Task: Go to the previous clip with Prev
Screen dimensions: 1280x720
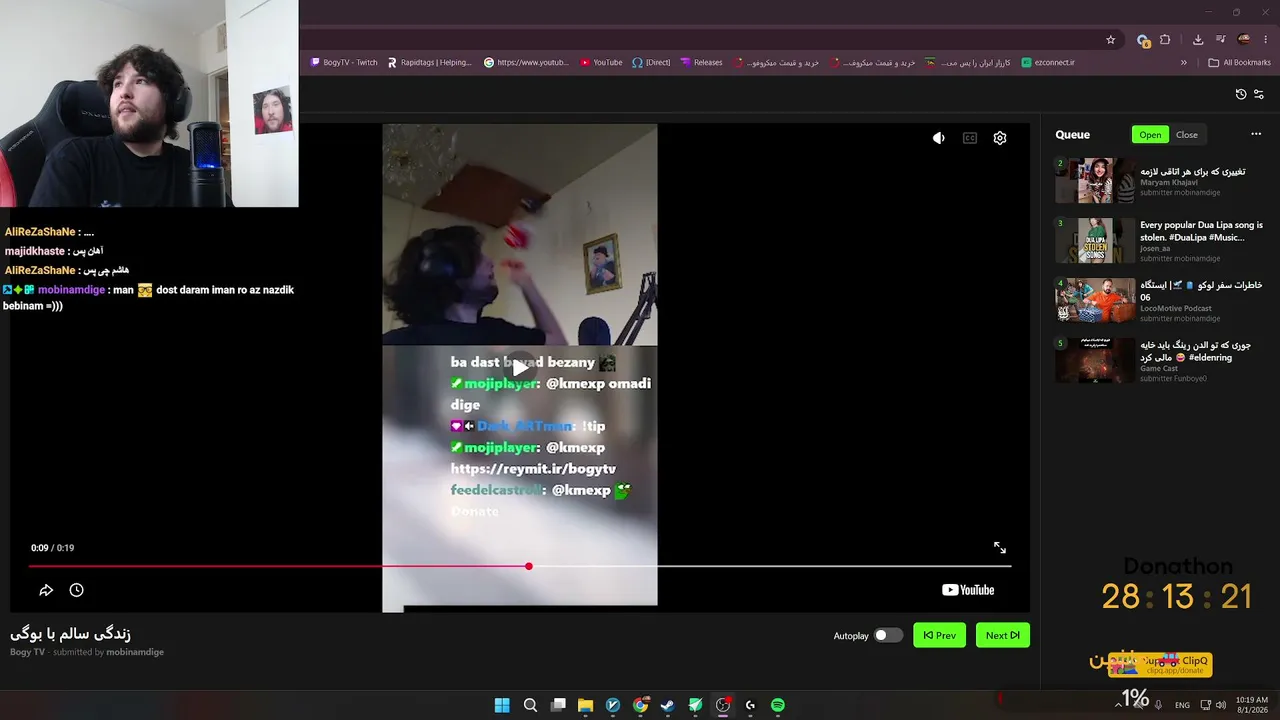Action: click(940, 635)
